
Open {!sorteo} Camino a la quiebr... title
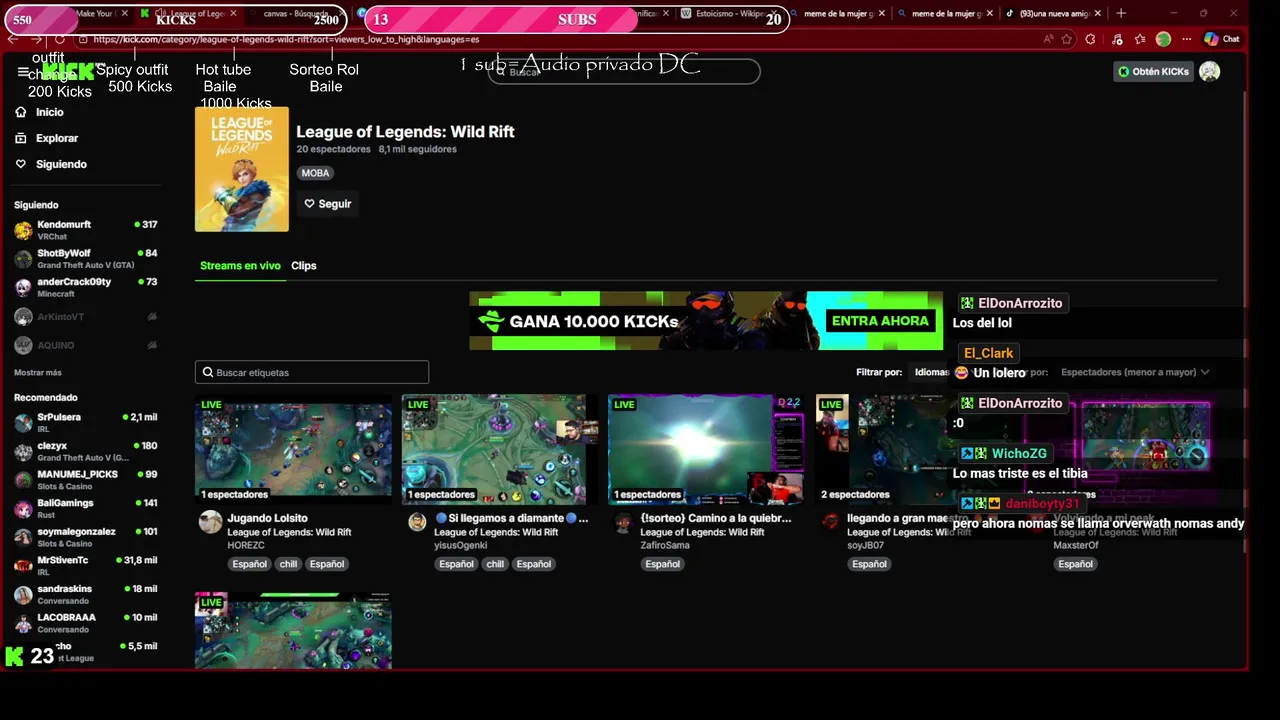coord(716,518)
